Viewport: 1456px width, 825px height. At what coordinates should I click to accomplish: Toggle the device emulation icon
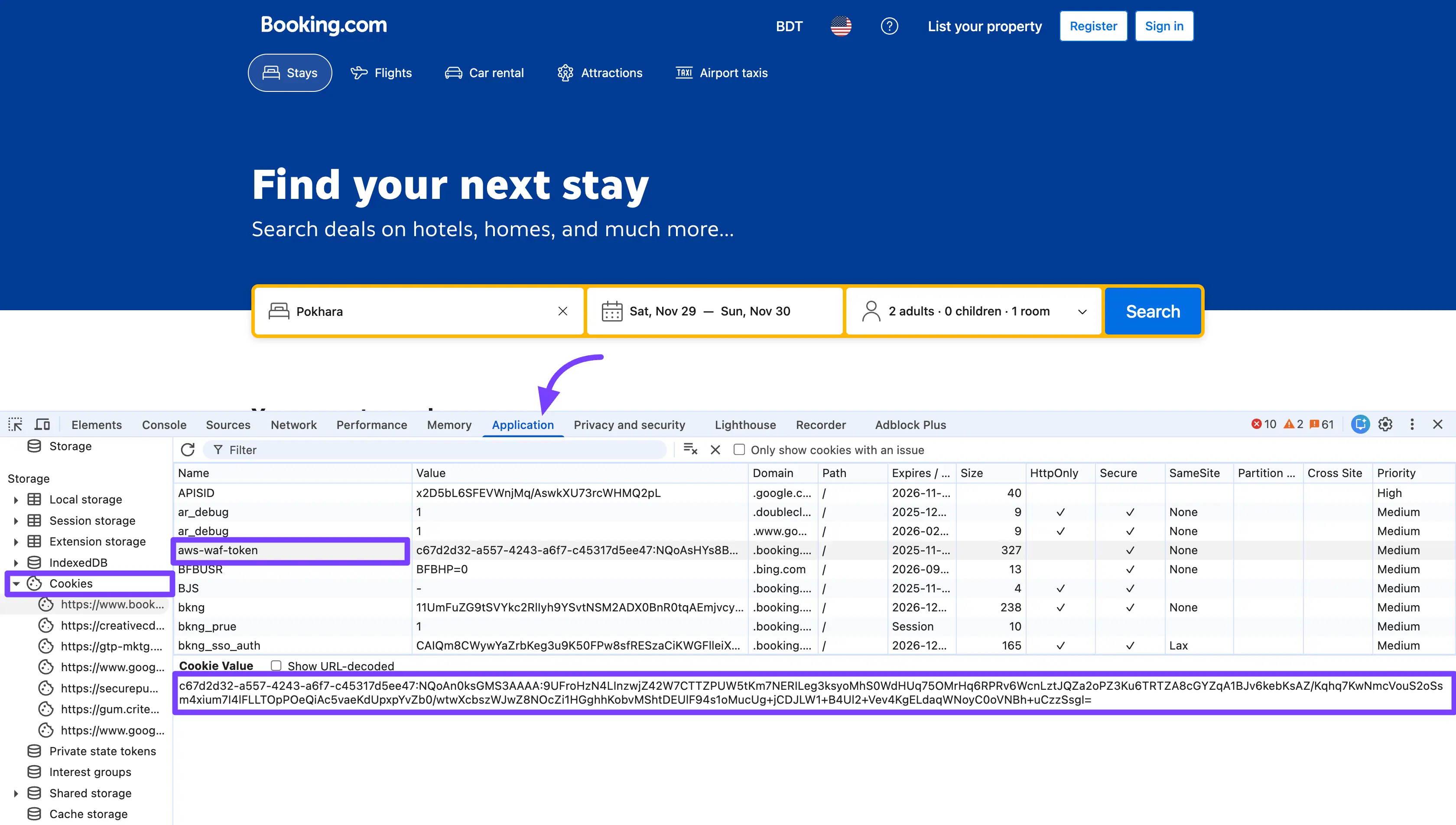click(42, 424)
